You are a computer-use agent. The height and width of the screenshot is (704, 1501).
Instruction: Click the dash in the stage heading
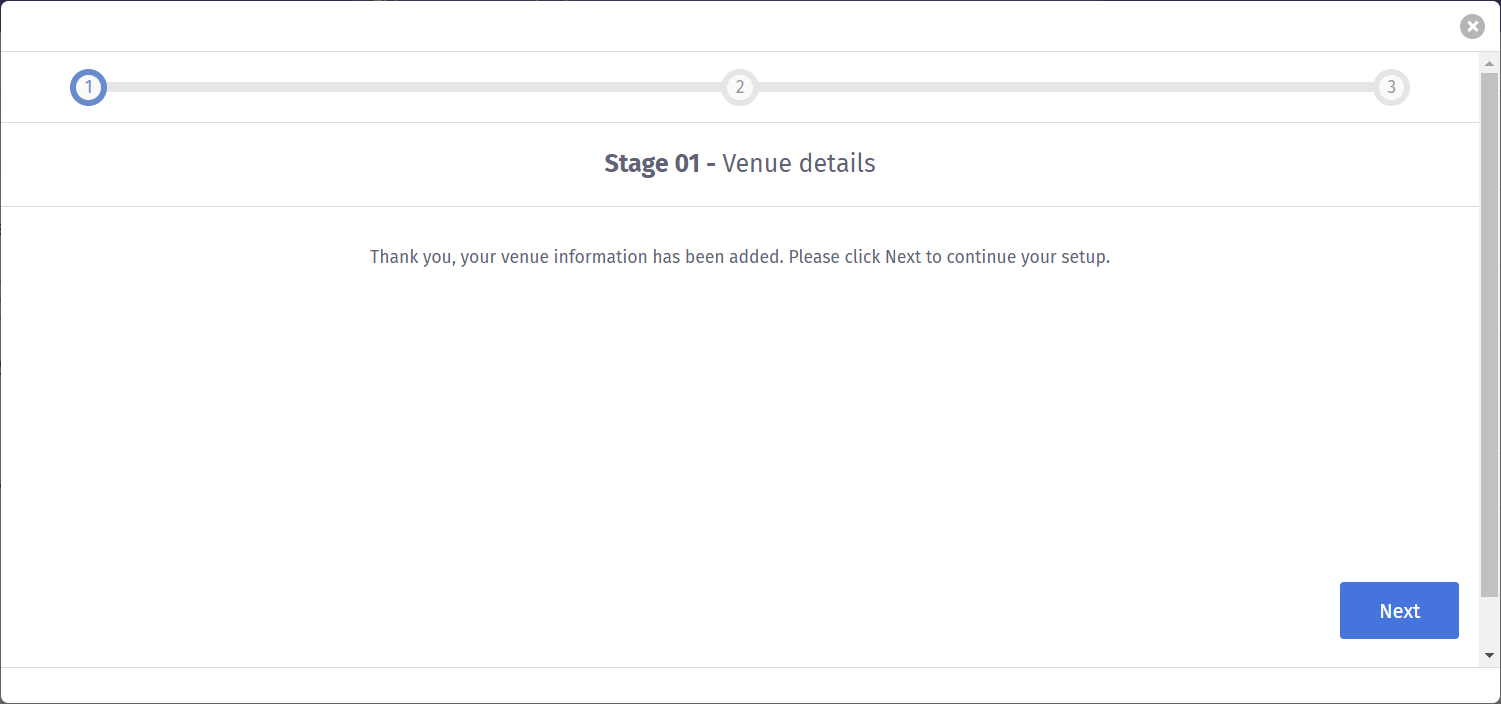pos(710,164)
